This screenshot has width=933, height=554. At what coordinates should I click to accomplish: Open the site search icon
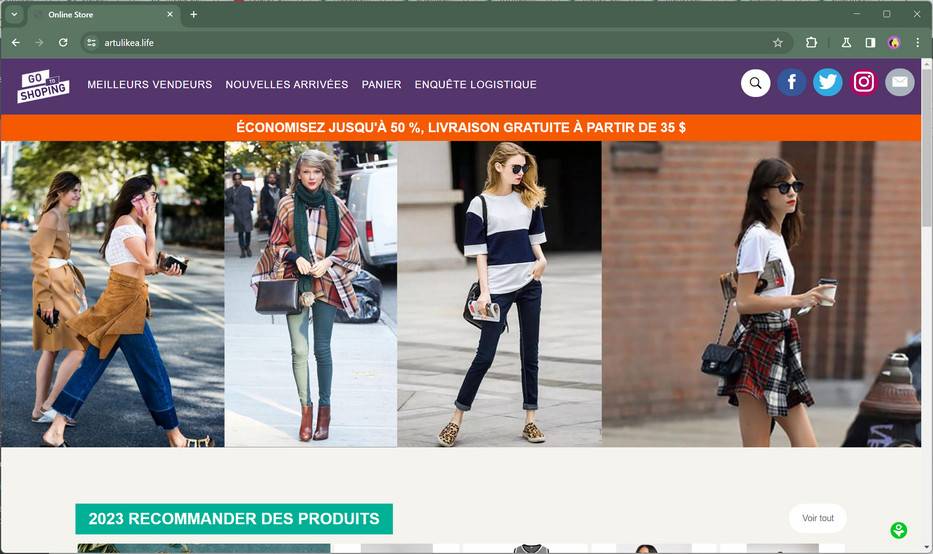[755, 83]
